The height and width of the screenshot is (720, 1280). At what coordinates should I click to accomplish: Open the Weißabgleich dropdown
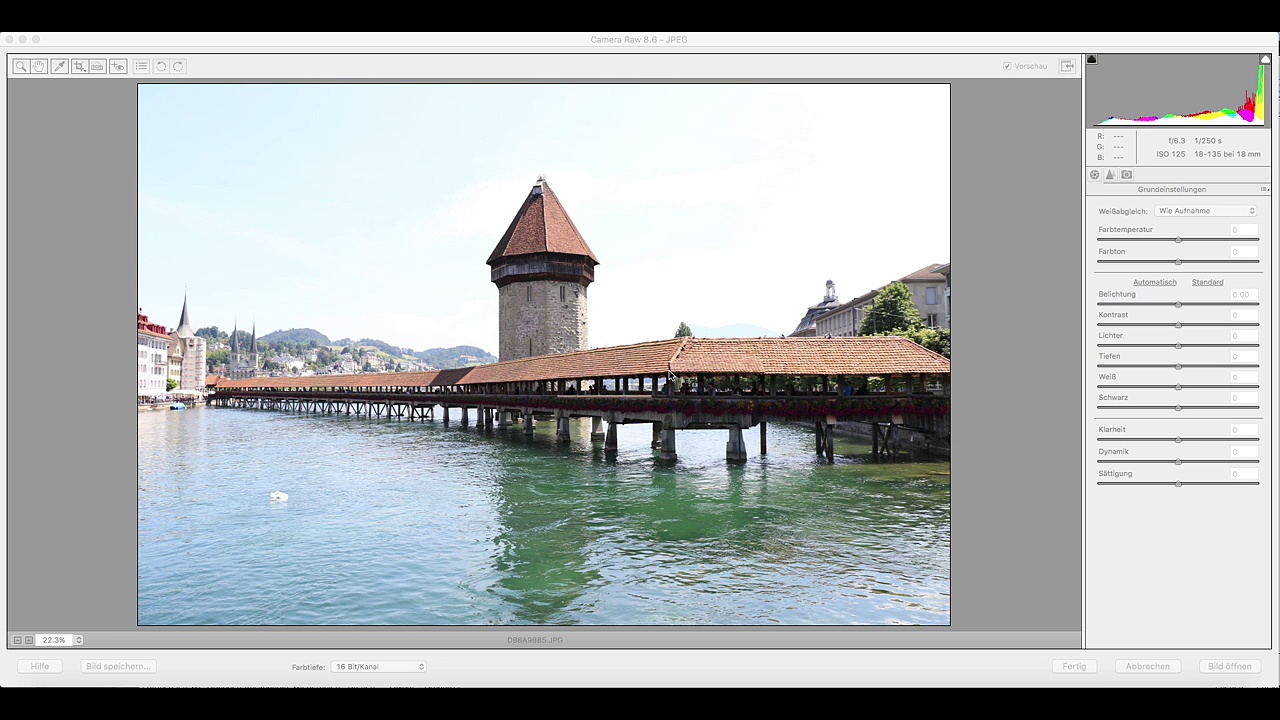[1206, 211]
